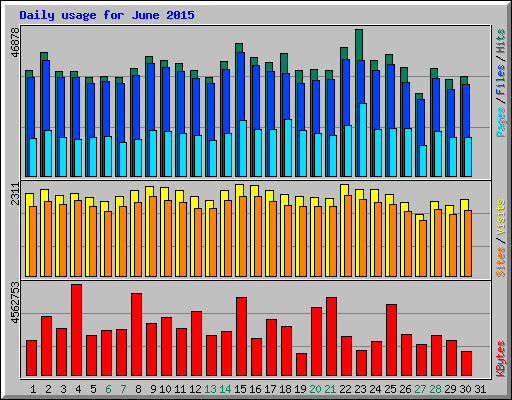The width and height of the screenshot is (512, 400).
Task: Click the orange 'Sites' legend label
Action: click(501, 262)
